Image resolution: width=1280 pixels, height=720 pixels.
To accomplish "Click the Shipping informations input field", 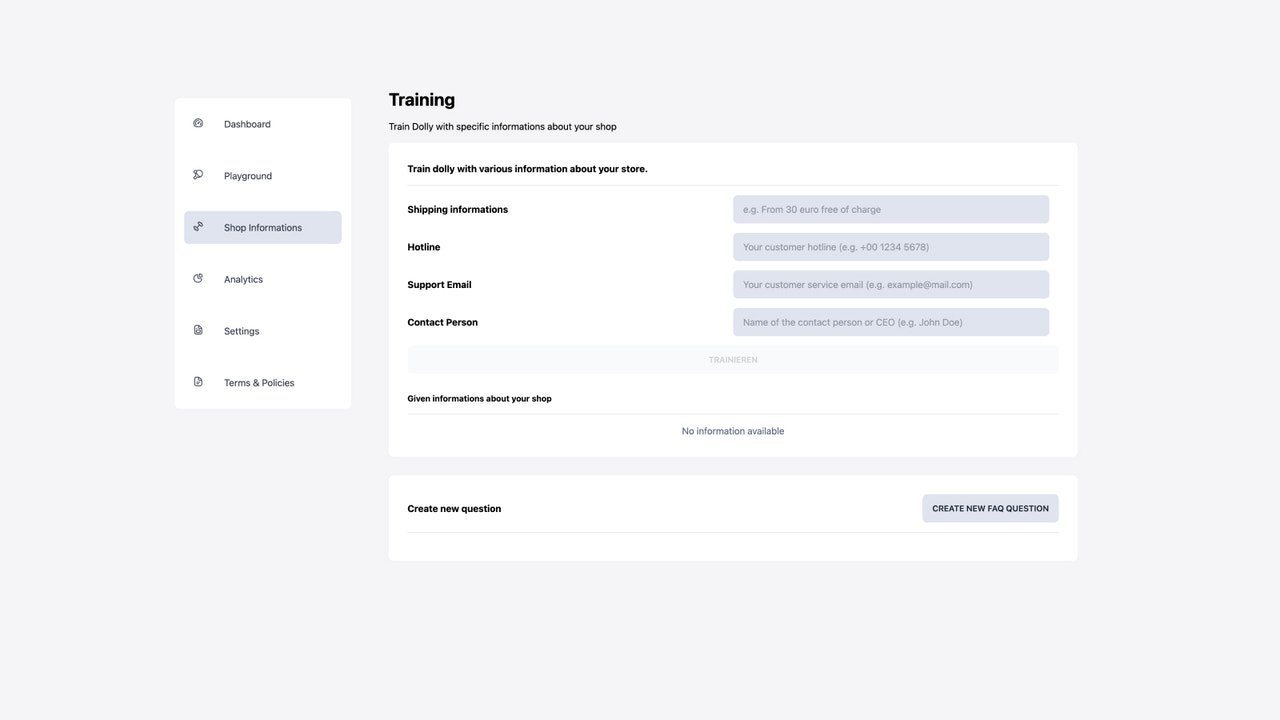I will 891,209.
